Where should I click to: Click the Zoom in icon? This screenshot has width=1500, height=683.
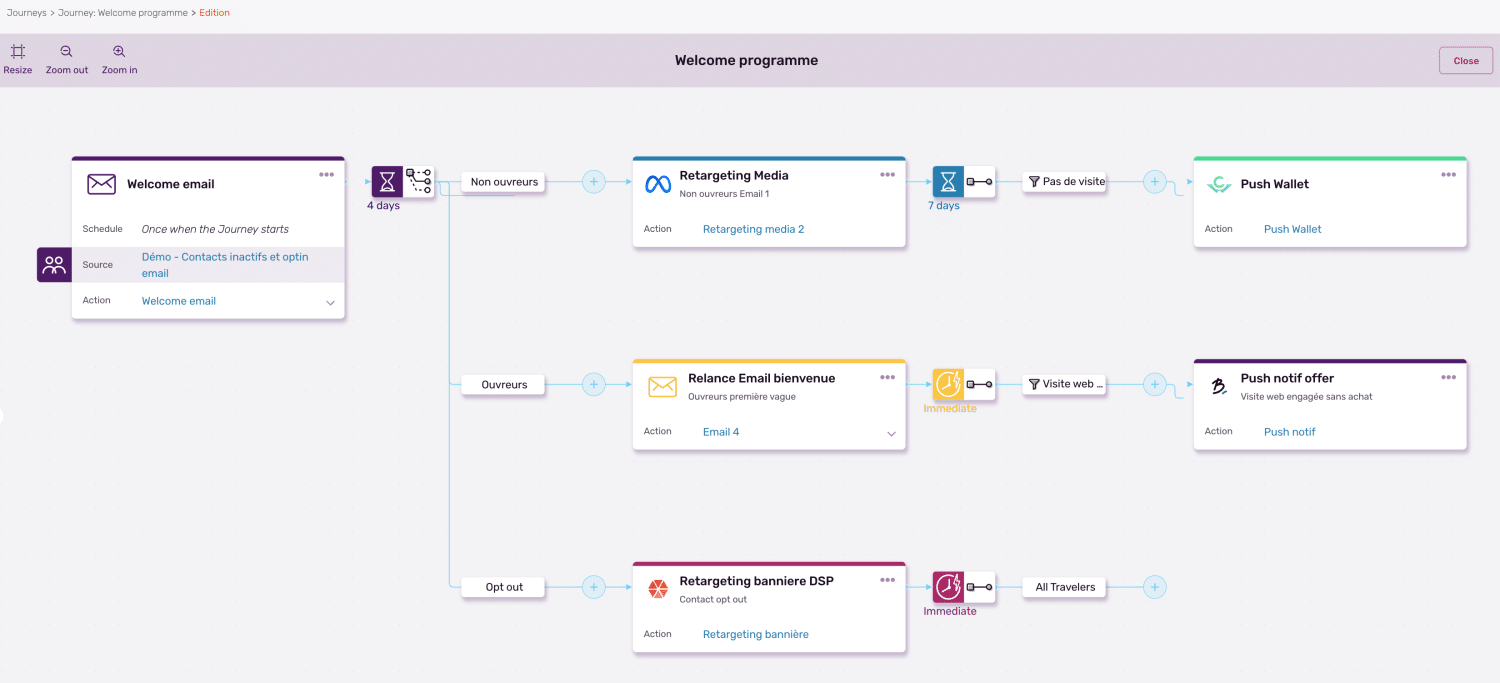coord(119,53)
